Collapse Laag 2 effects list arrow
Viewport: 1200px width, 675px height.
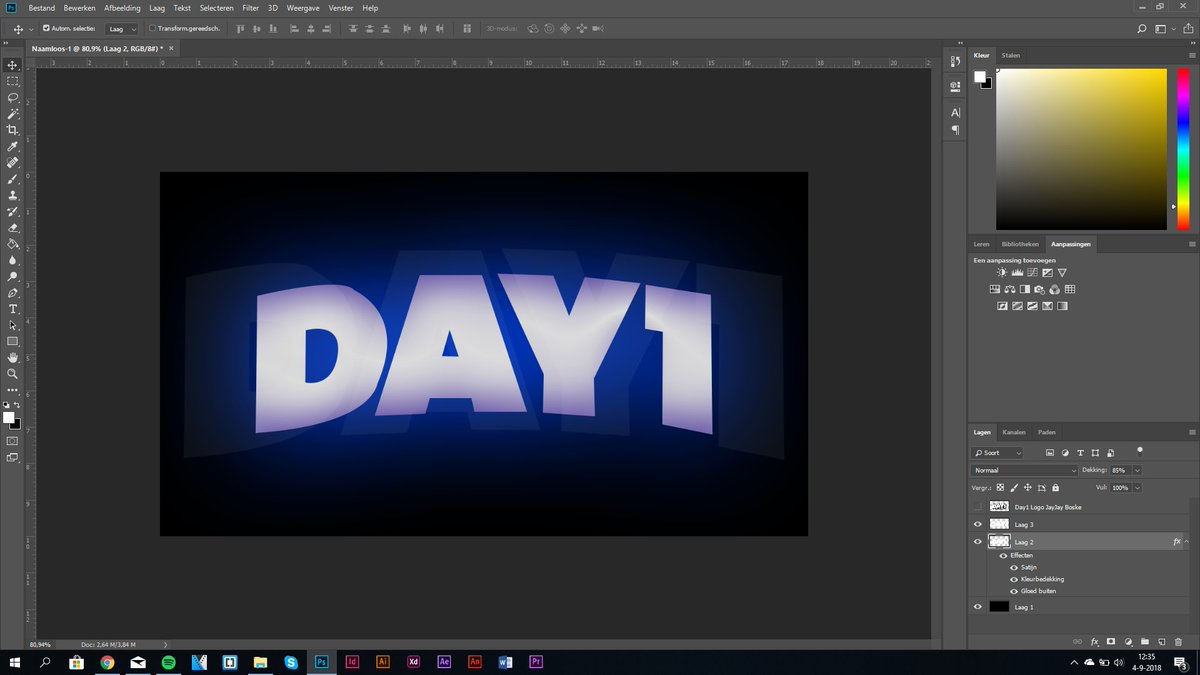[1187, 542]
